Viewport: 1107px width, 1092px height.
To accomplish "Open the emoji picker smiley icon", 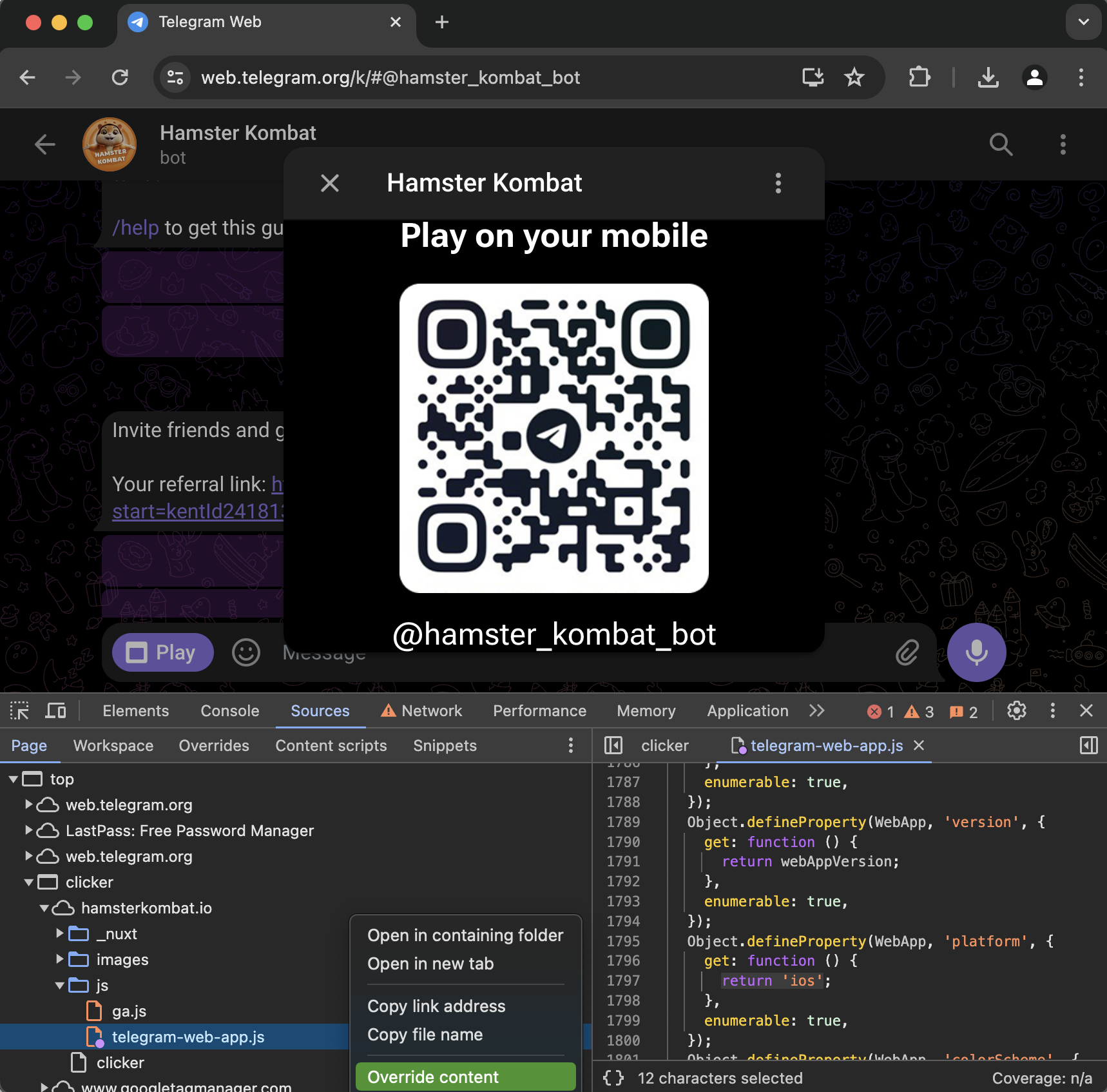I will 246,652.
